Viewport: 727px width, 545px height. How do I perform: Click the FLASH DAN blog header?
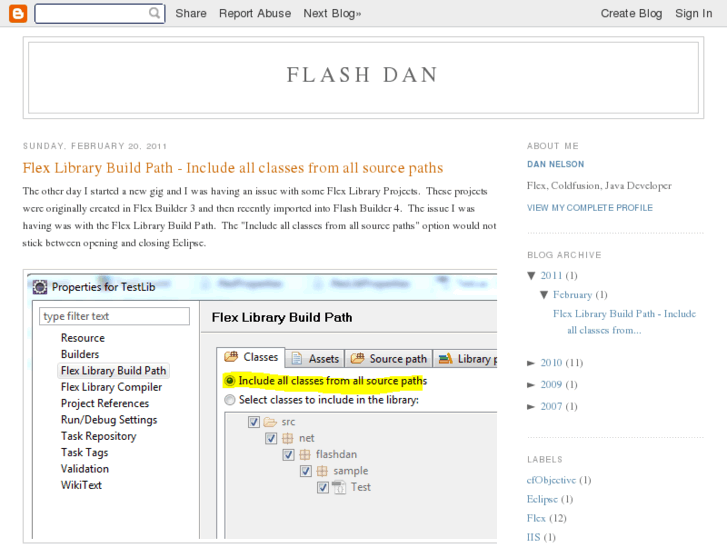[x=363, y=75]
